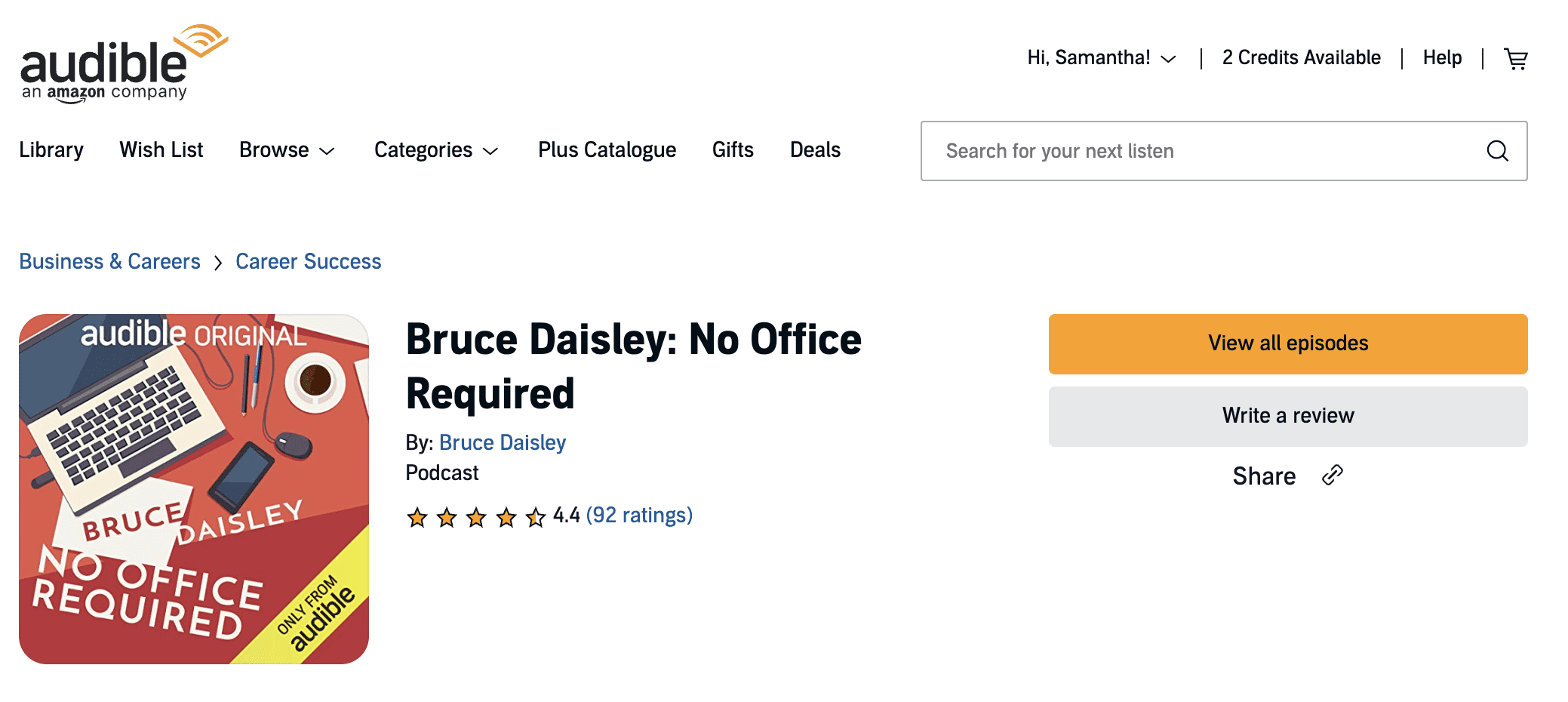The image size is (1568, 702).
Task: Open the Wish List page
Action: tap(161, 150)
